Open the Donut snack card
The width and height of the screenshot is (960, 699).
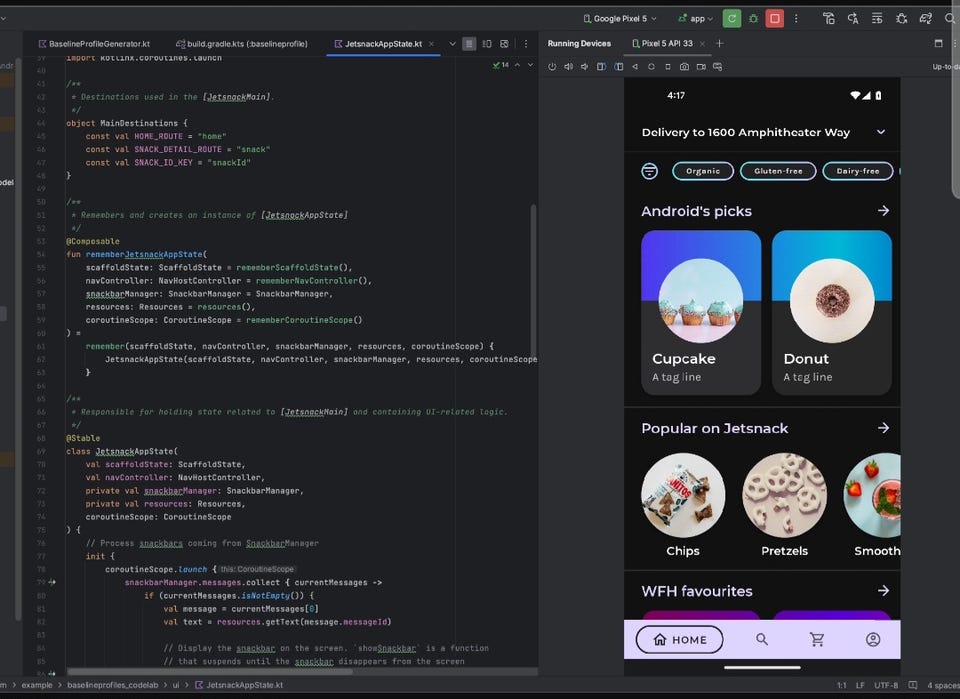tap(831, 312)
